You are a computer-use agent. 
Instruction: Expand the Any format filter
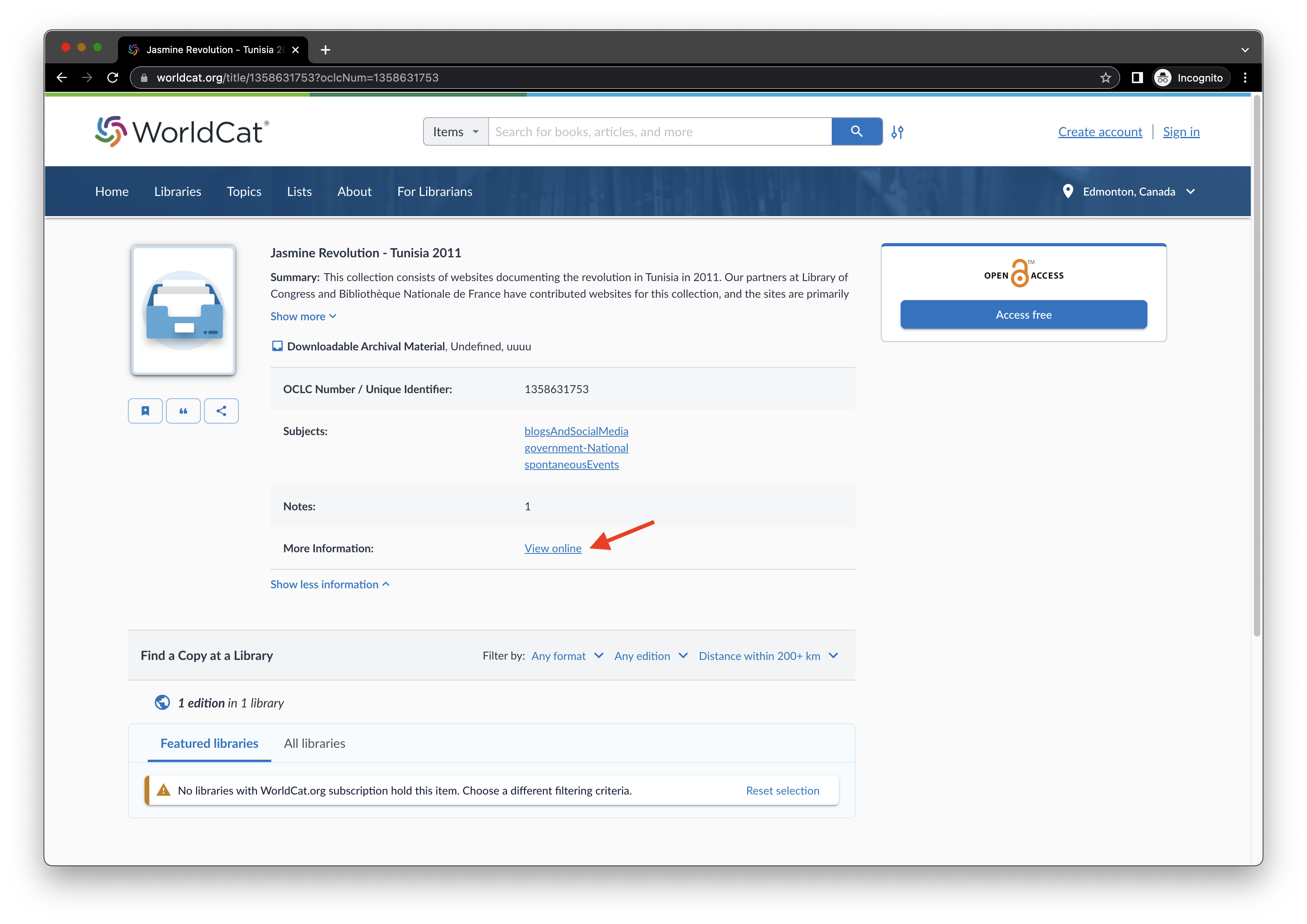(567, 656)
